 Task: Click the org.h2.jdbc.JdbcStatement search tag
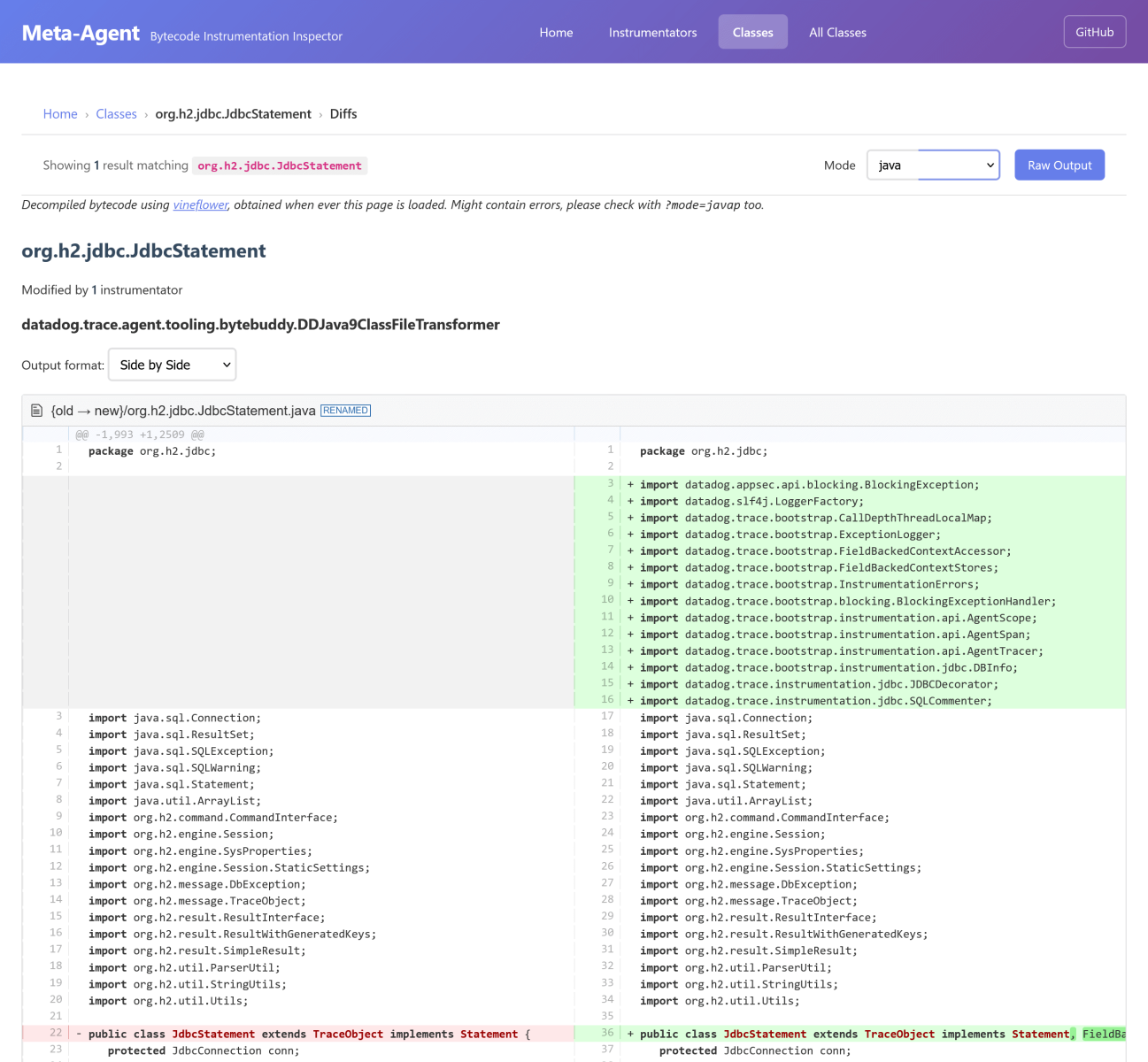pos(279,165)
